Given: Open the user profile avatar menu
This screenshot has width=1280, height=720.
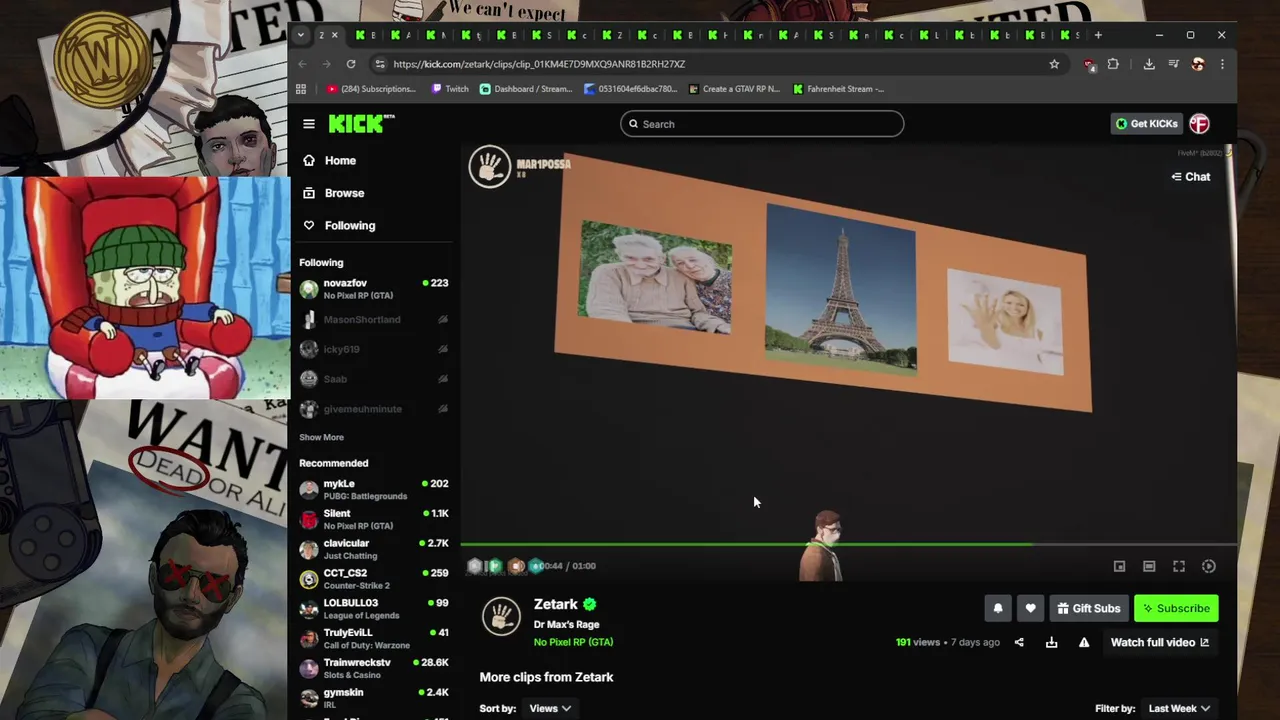Looking at the screenshot, I should point(1199,124).
